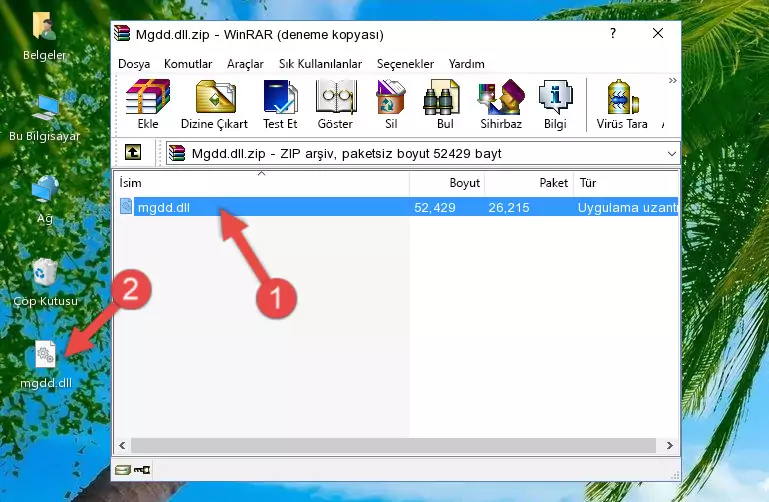Open the Göster viewer icon
The image size is (769, 502).
coord(335,104)
